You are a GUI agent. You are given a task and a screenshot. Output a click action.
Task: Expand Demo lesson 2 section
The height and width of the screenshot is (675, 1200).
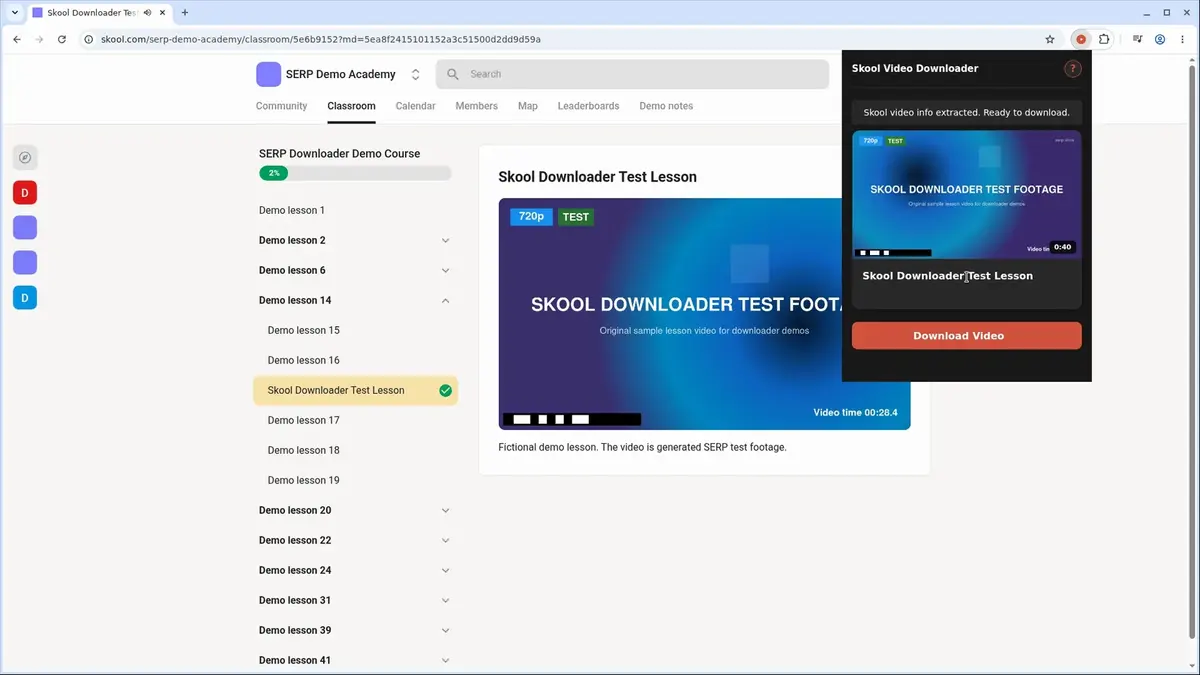(446, 241)
